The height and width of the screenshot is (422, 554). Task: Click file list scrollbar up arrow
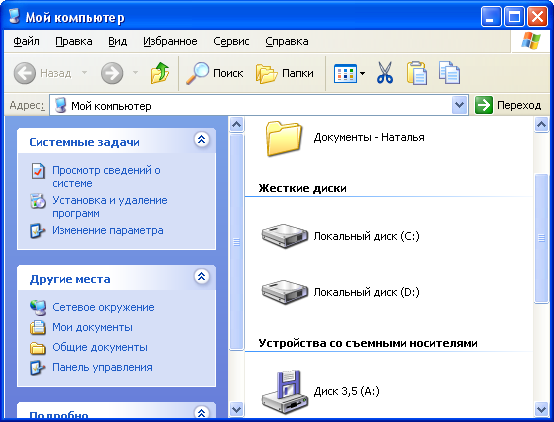coord(542,125)
